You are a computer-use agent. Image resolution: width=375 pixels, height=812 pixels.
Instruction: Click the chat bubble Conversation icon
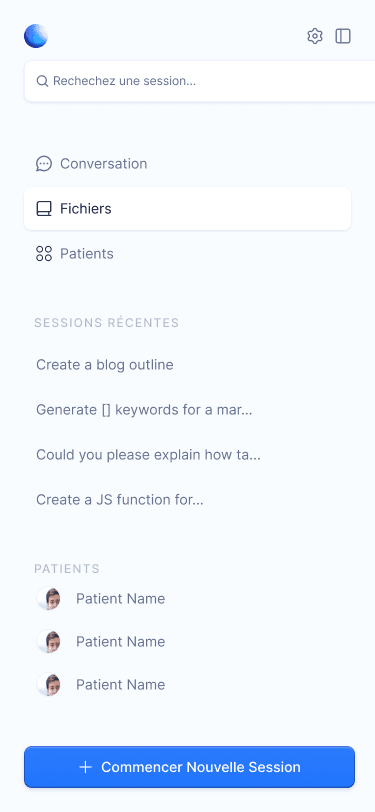pyautogui.click(x=44, y=164)
